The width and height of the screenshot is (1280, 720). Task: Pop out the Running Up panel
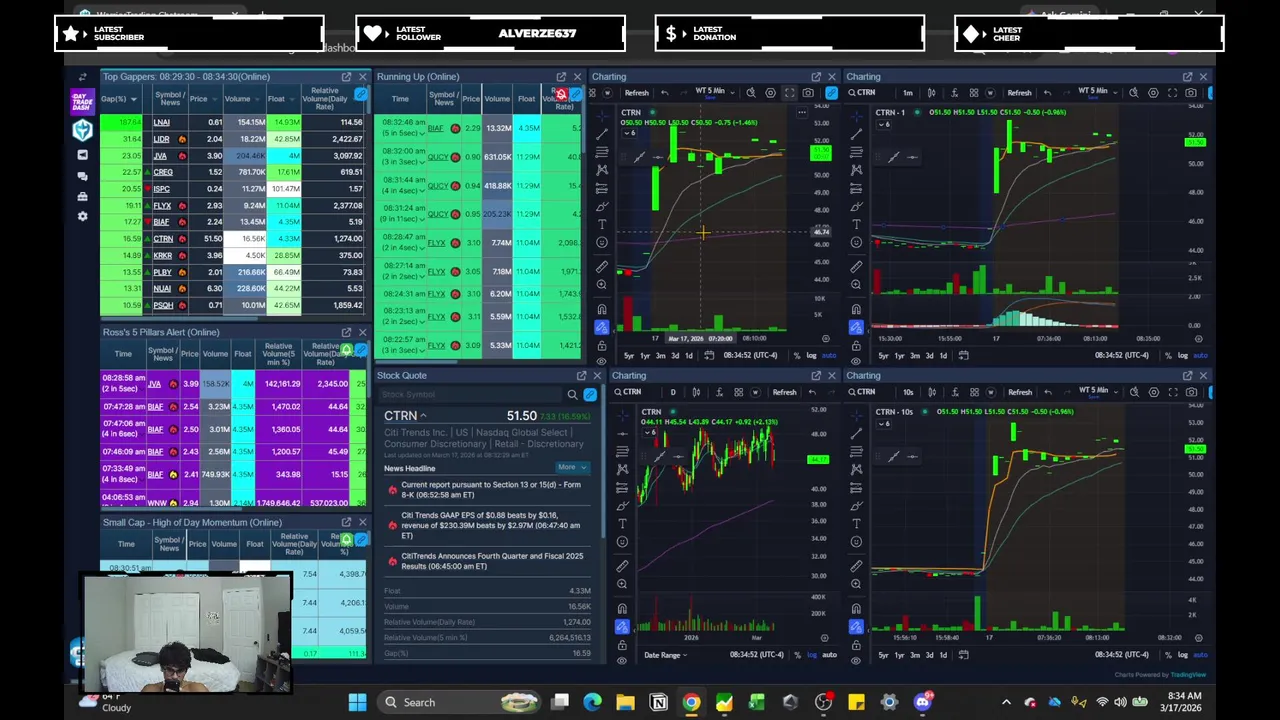click(x=561, y=77)
